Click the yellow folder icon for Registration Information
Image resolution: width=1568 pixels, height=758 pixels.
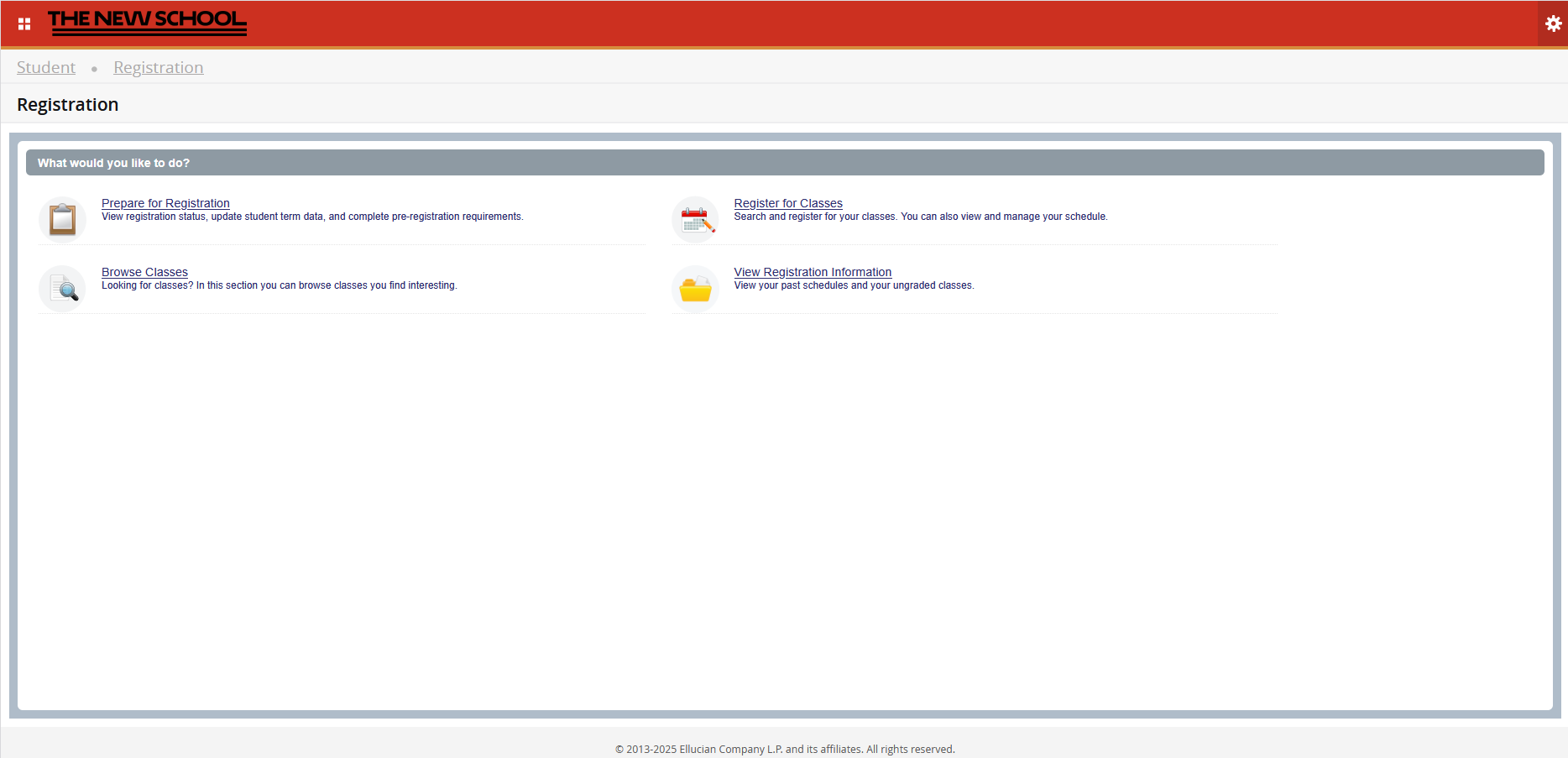point(696,290)
